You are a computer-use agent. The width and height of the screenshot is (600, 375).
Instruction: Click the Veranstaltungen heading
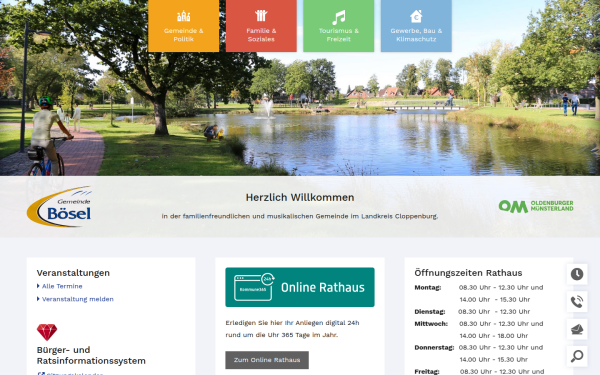click(73, 273)
